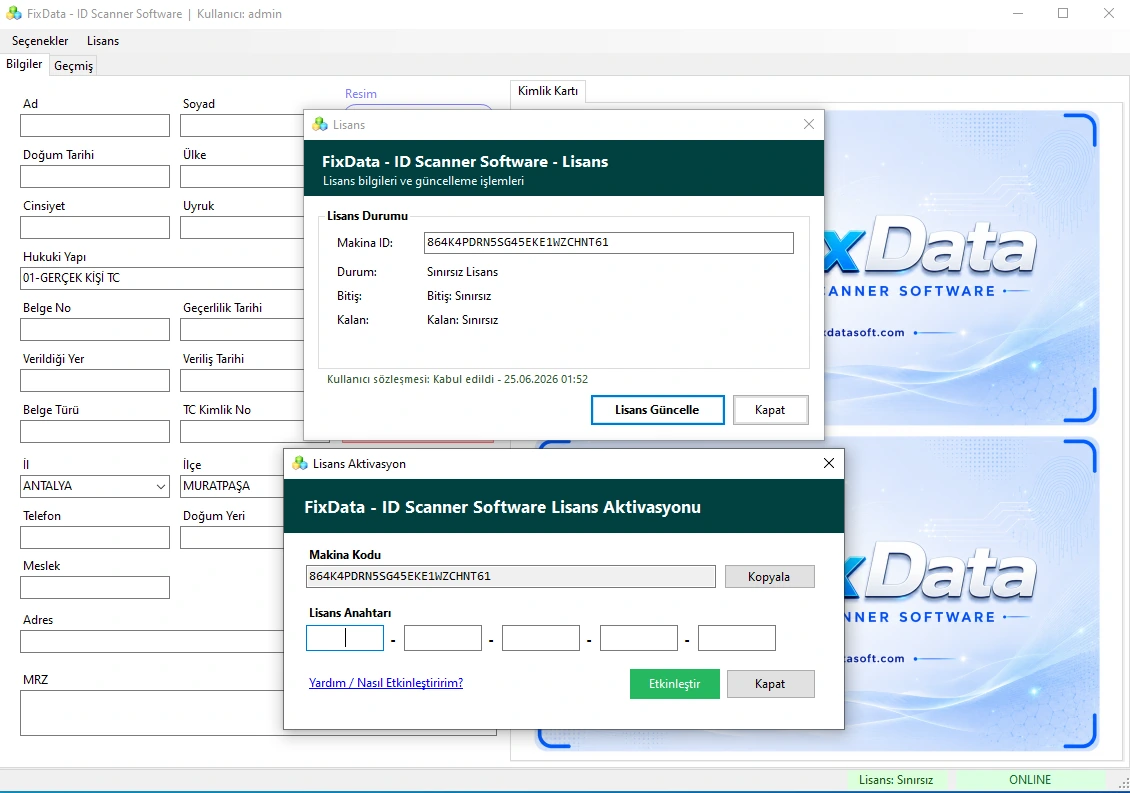Viewport: 1130px width, 793px height.
Task: Click the Lisans: Sınırsız status entry
Action: (896, 780)
